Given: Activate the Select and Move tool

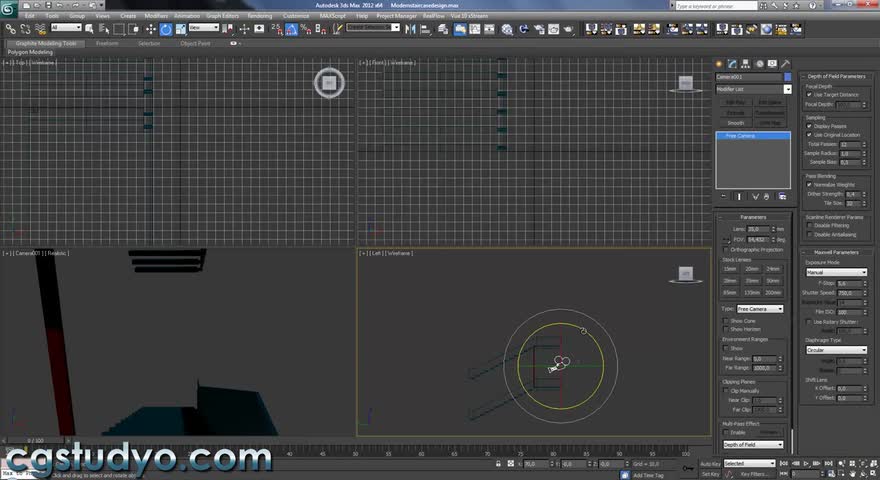Looking at the screenshot, I should [x=151, y=29].
